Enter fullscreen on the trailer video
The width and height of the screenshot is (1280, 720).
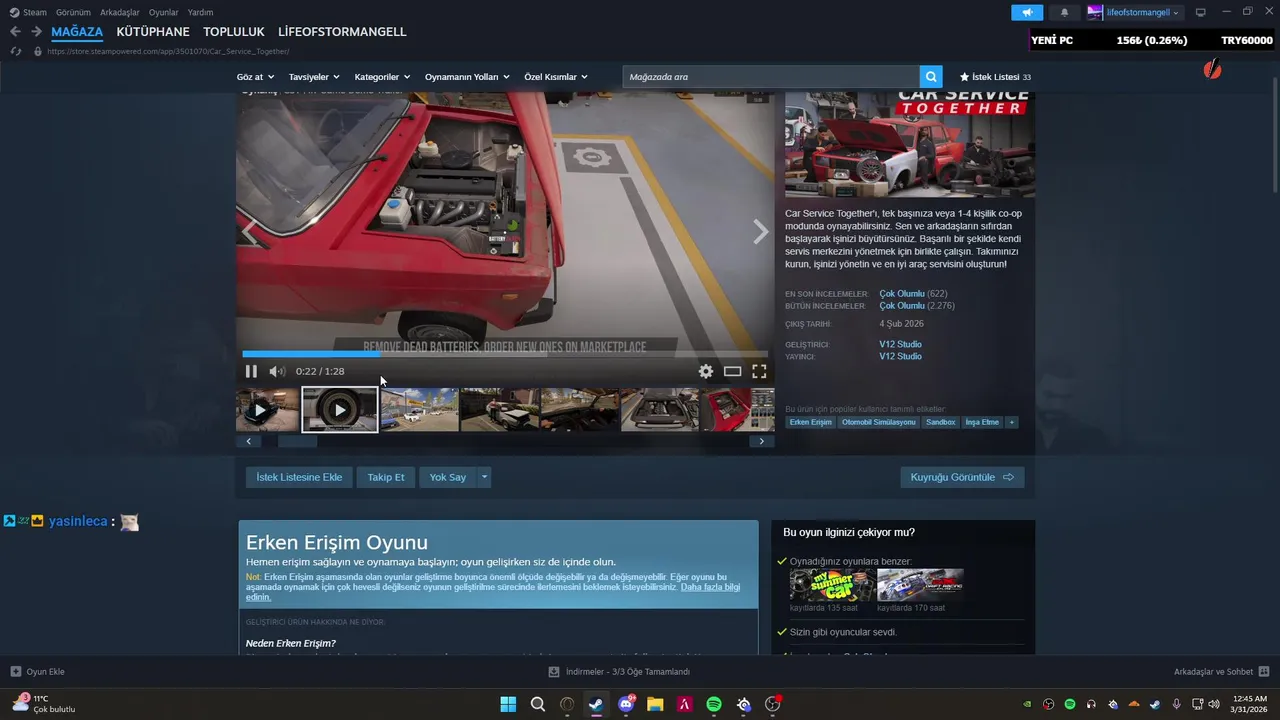[759, 371]
